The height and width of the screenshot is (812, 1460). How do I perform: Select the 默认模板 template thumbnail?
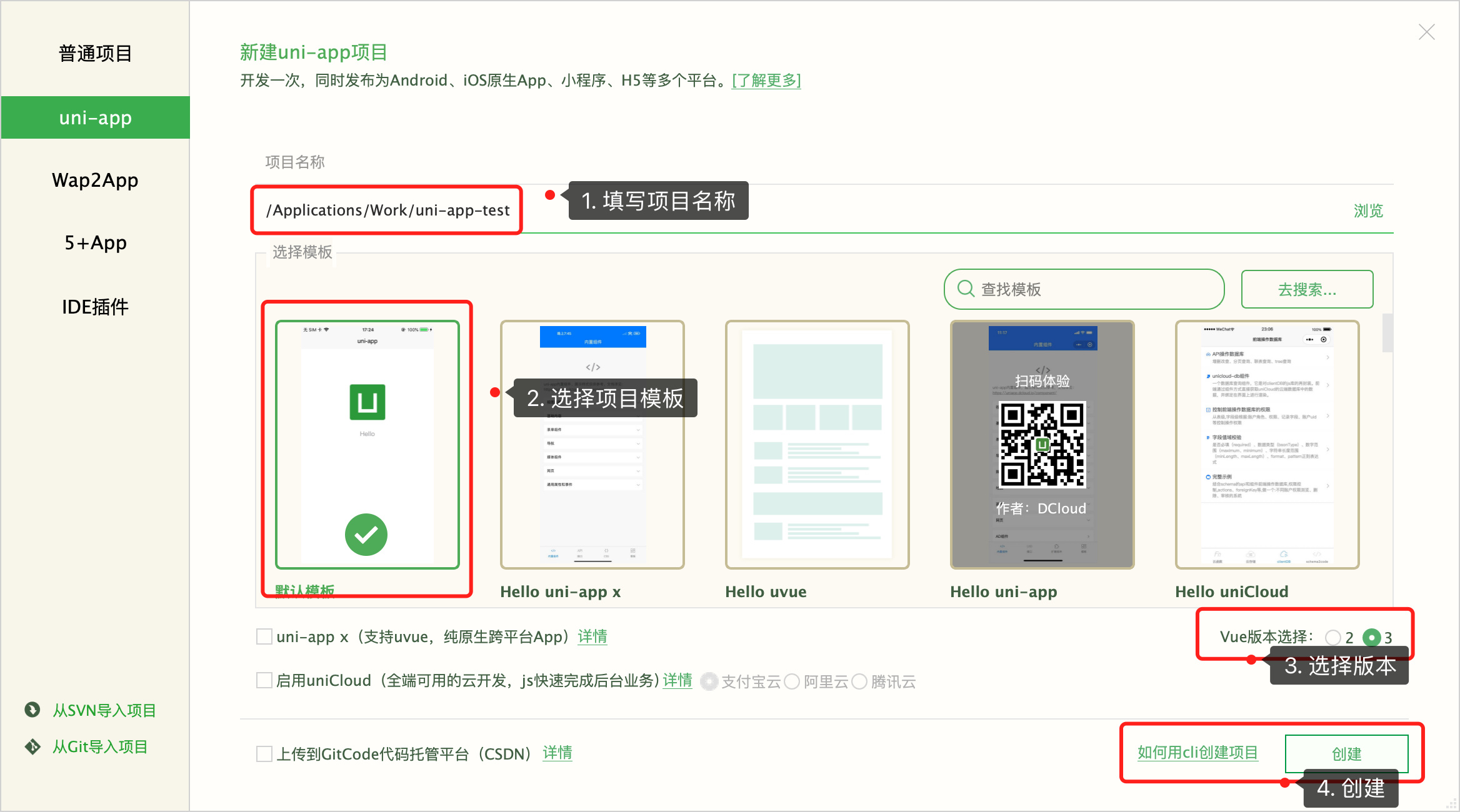pyautogui.click(x=367, y=445)
